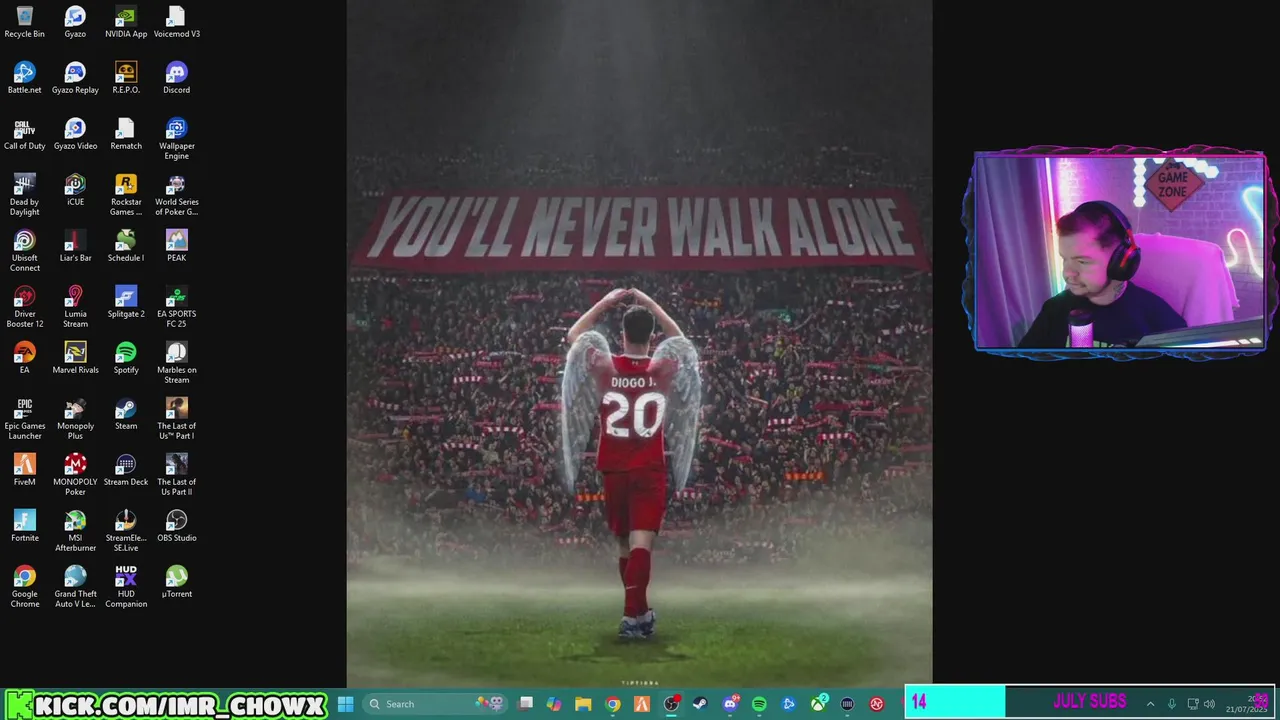Open the Recycle Bin desktop icon
Image resolution: width=1280 pixels, height=720 pixels.
[25, 22]
